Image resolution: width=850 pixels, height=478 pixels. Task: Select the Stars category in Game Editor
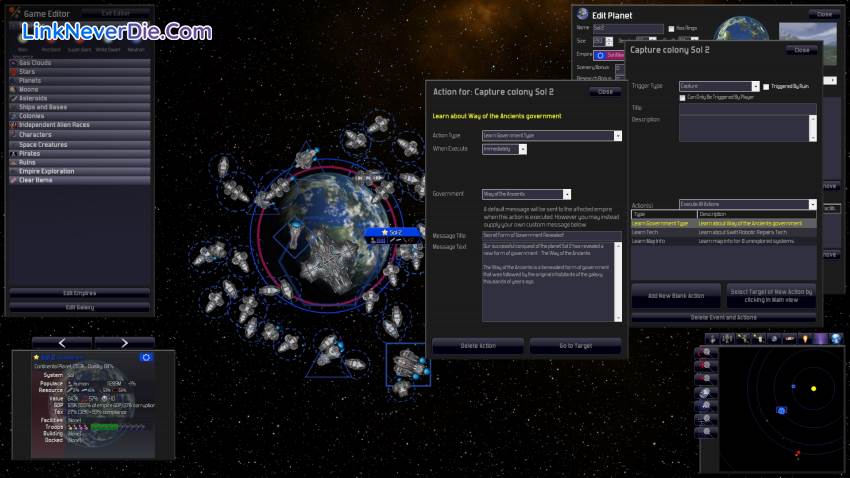tap(80, 72)
